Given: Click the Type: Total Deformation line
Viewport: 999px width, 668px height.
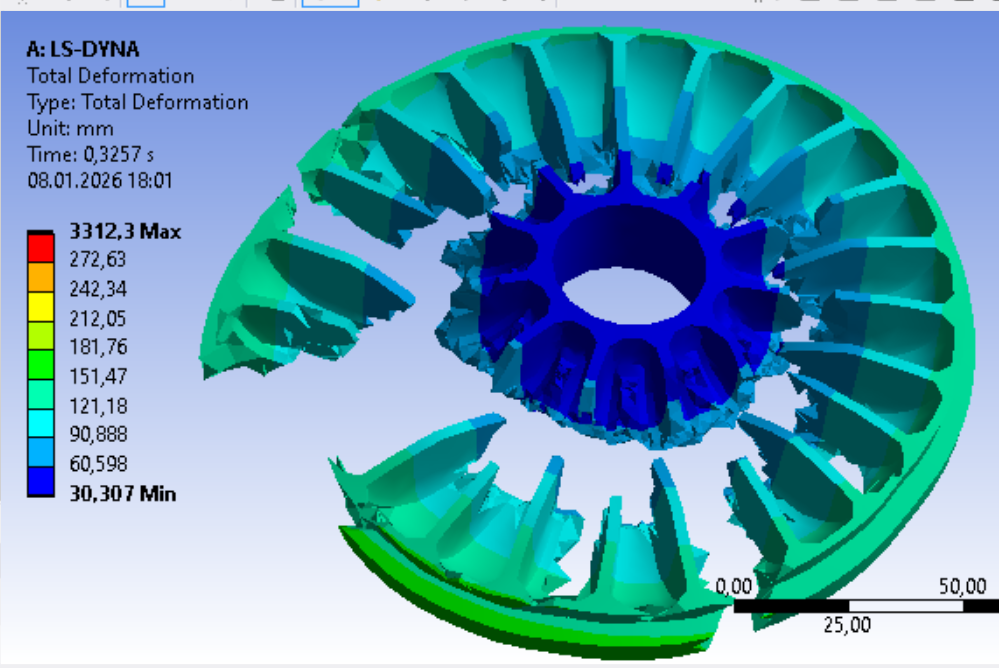Looking at the screenshot, I should [x=137, y=102].
